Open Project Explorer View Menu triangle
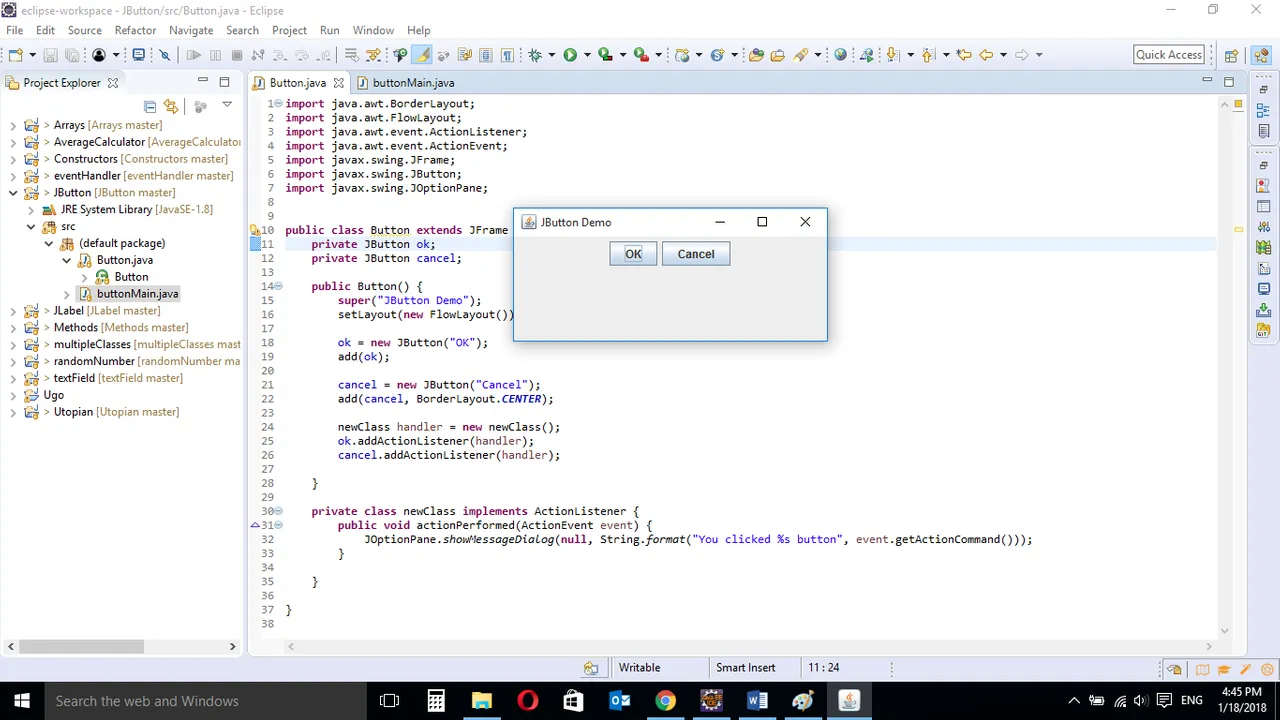 227,104
